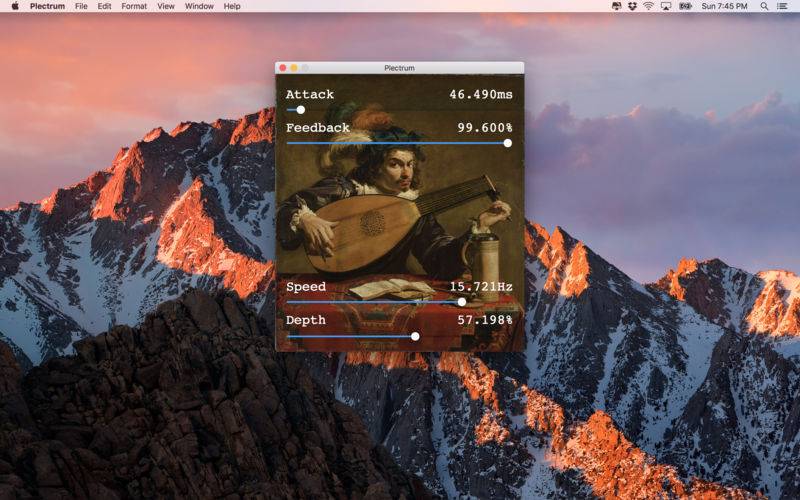Click the Feedback slider knob

(507, 143)
